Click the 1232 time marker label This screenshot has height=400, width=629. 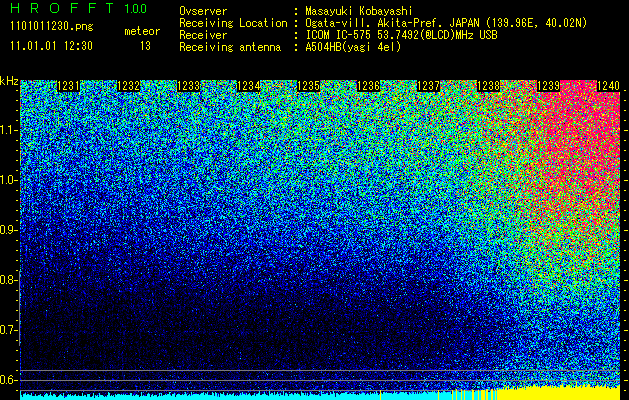pos(129,86)
